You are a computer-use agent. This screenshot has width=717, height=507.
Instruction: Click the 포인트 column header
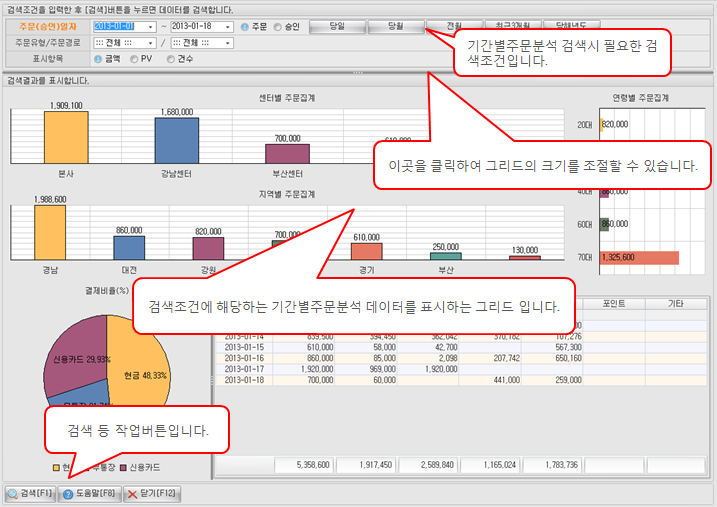[x=614, y=304]
